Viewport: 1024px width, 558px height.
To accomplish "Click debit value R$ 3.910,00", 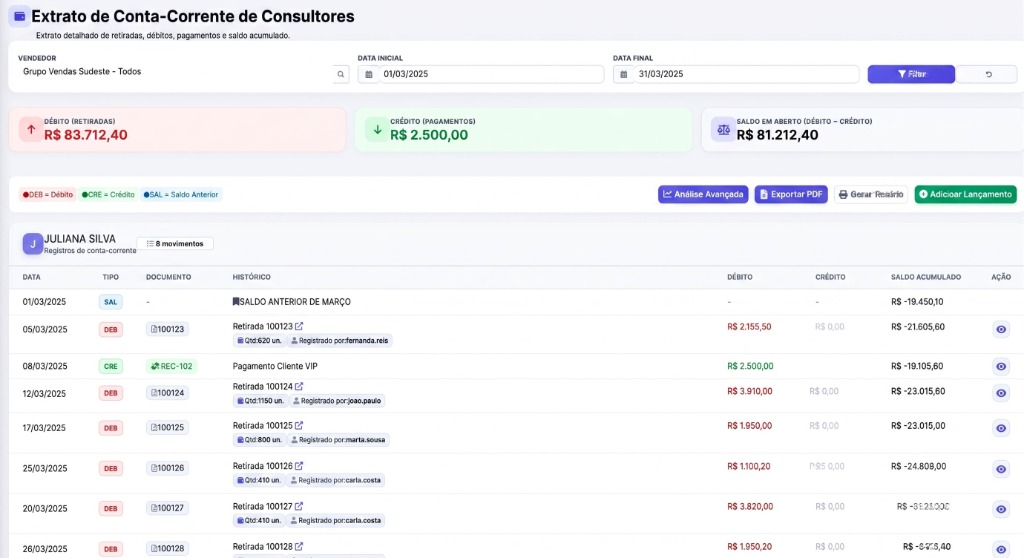I will tap(750, 391).
